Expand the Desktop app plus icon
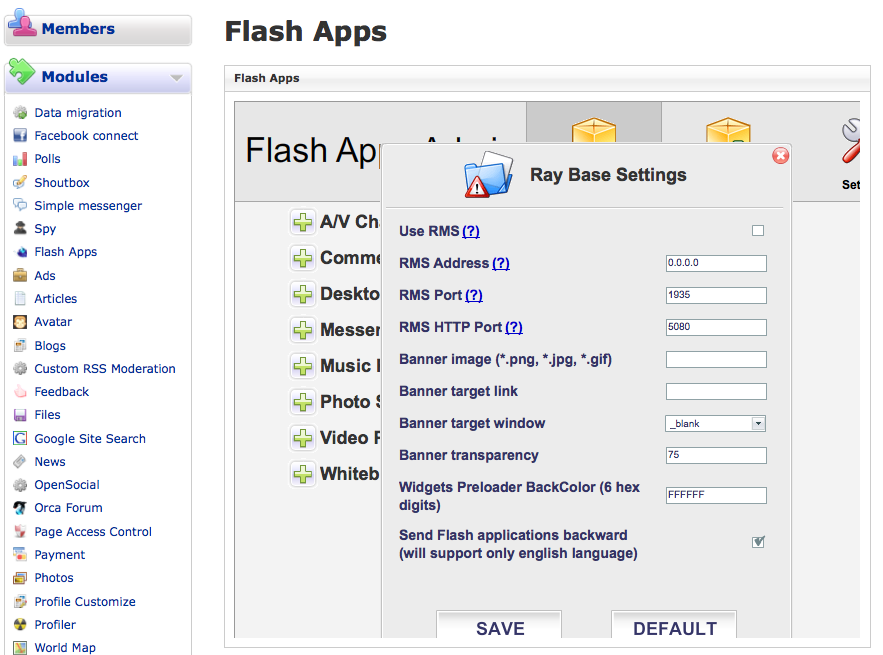The width and height of the screenshot is (883, 655). [302, 294]
